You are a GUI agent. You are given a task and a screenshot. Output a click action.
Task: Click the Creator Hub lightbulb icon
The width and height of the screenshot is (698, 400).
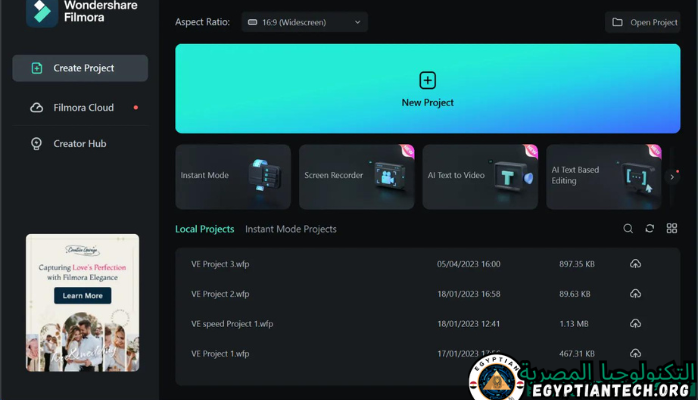tap(37, 144)
